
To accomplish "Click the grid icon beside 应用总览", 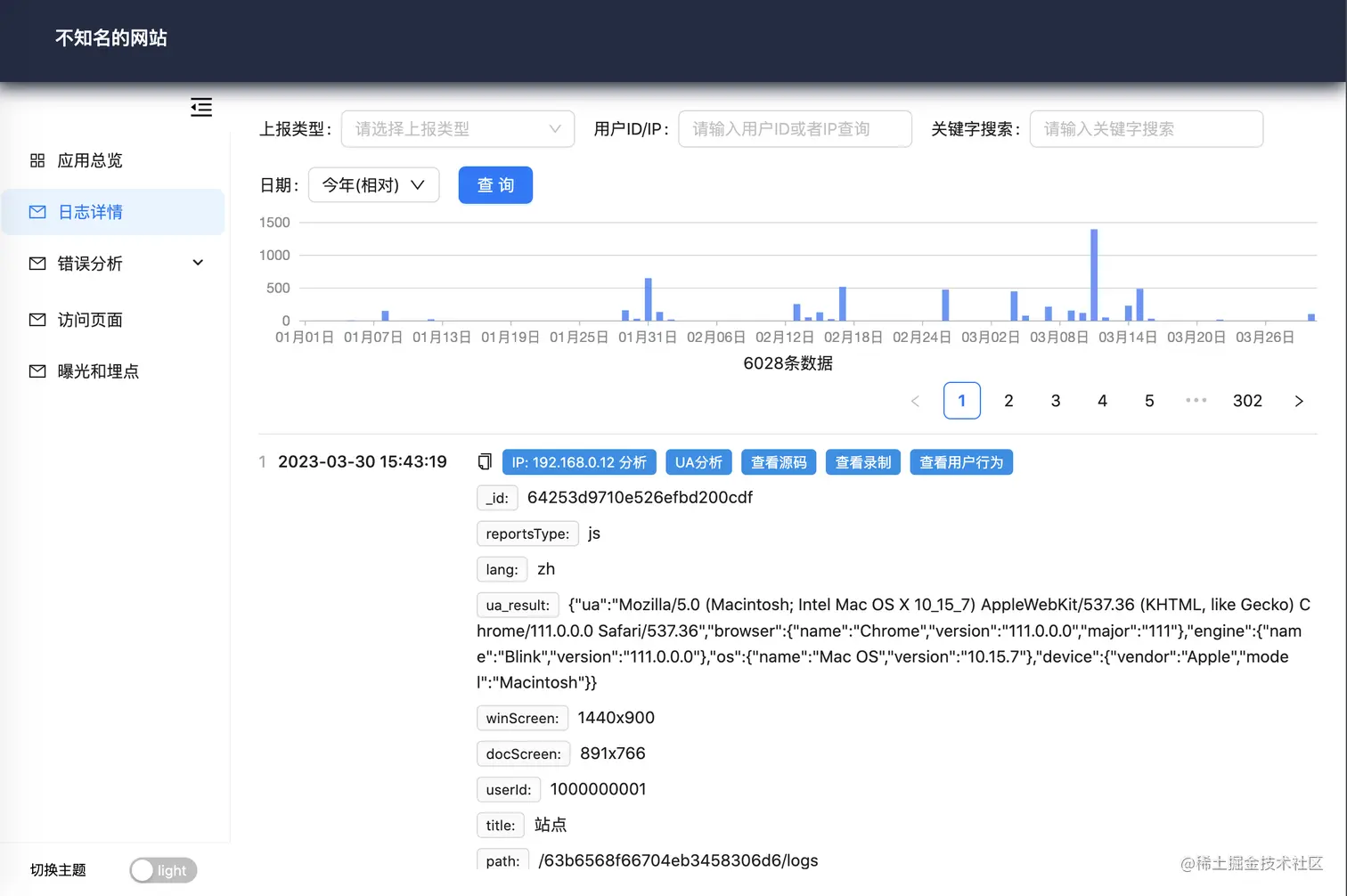I will [37, 160].
